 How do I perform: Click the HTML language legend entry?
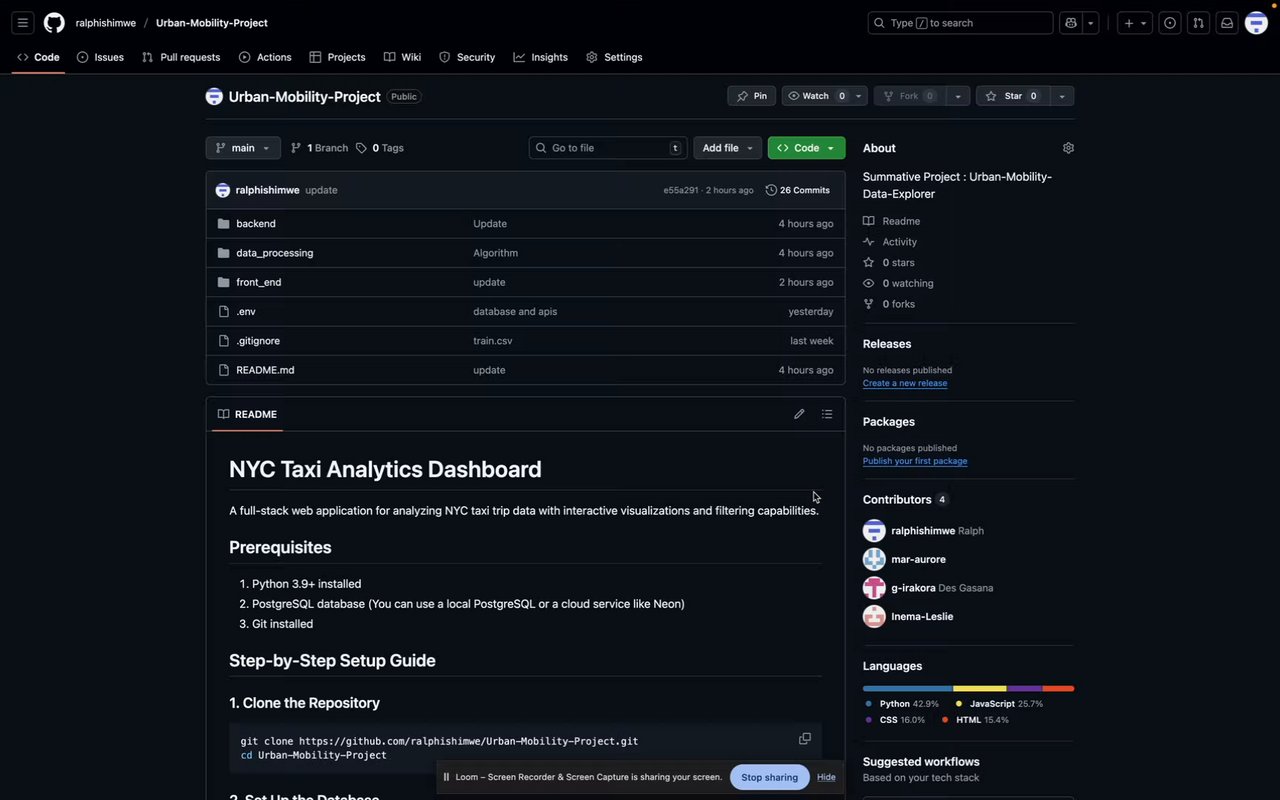pos(975,720)
